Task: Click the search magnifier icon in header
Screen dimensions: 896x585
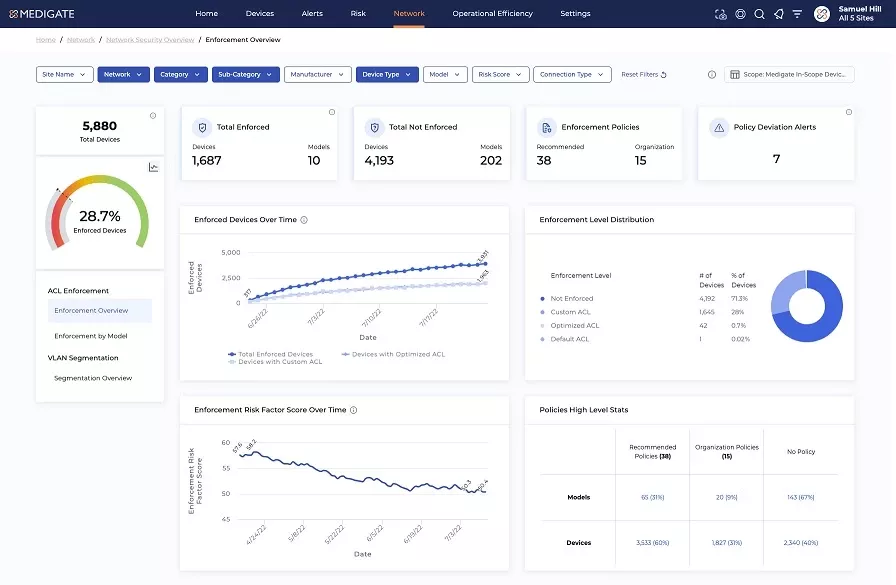Action: pyautogui.click(x=759, y=14)
